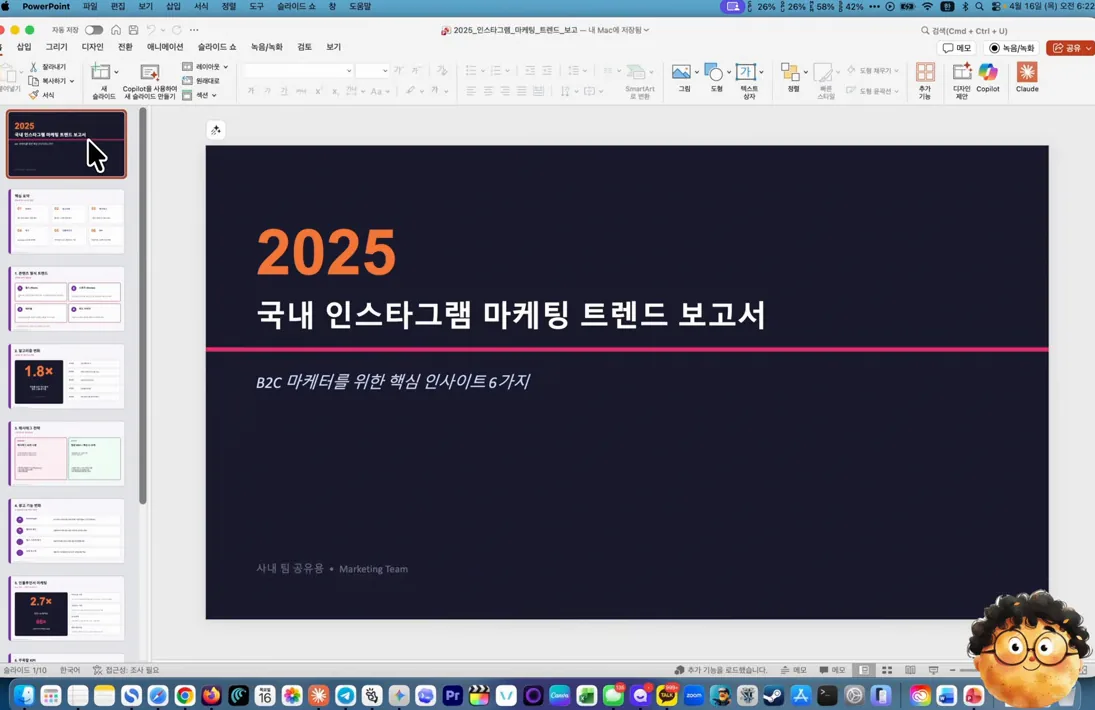Click 원래대로 reset button
The image size is (1095, 710).
click(x=201, y=81)
